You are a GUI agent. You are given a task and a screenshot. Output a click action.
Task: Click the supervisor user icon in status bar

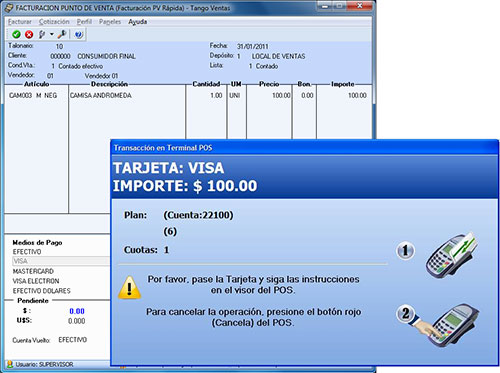[x=10, y=364]
